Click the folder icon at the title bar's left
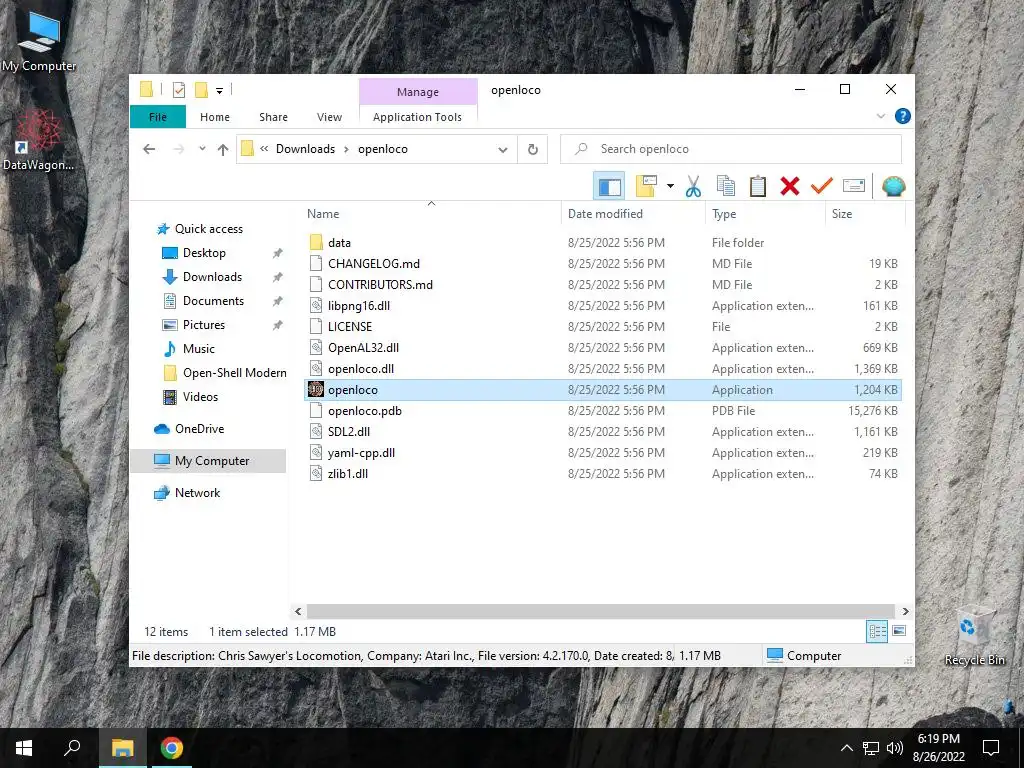1024x768 pixels. (147, 89)
